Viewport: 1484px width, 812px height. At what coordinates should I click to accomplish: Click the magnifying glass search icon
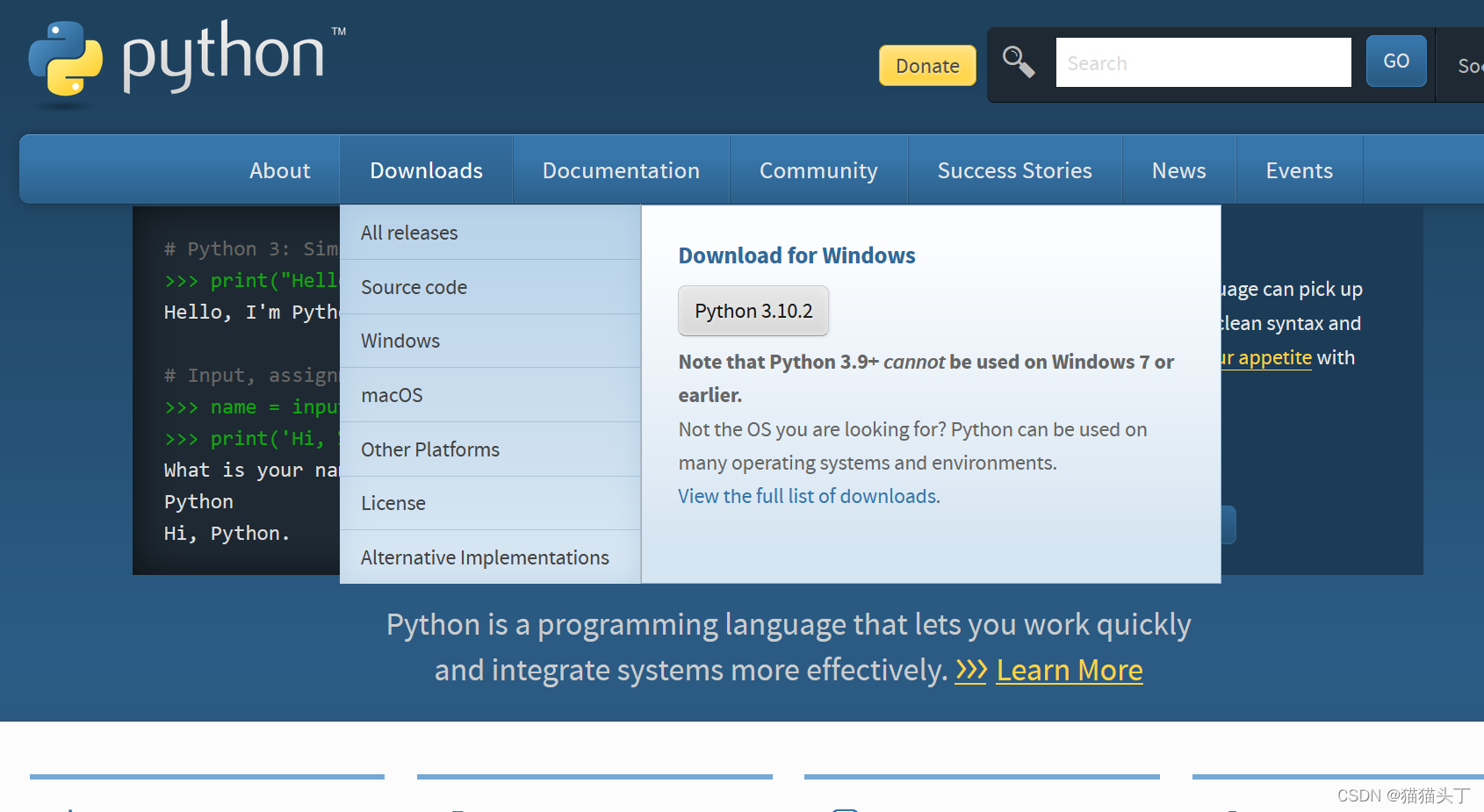[x=1019, y=62]
